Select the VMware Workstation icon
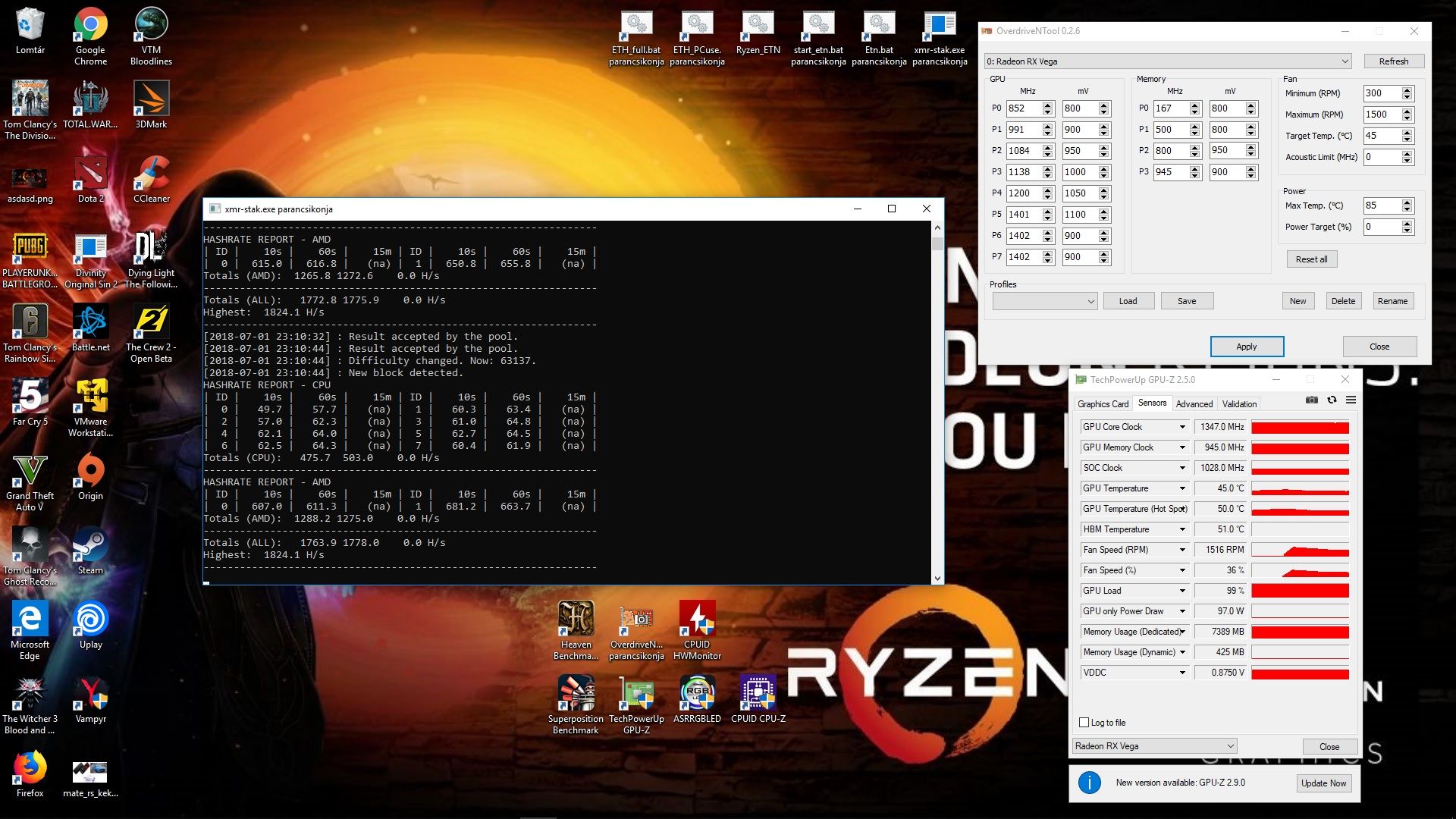 tap(90, 408)
